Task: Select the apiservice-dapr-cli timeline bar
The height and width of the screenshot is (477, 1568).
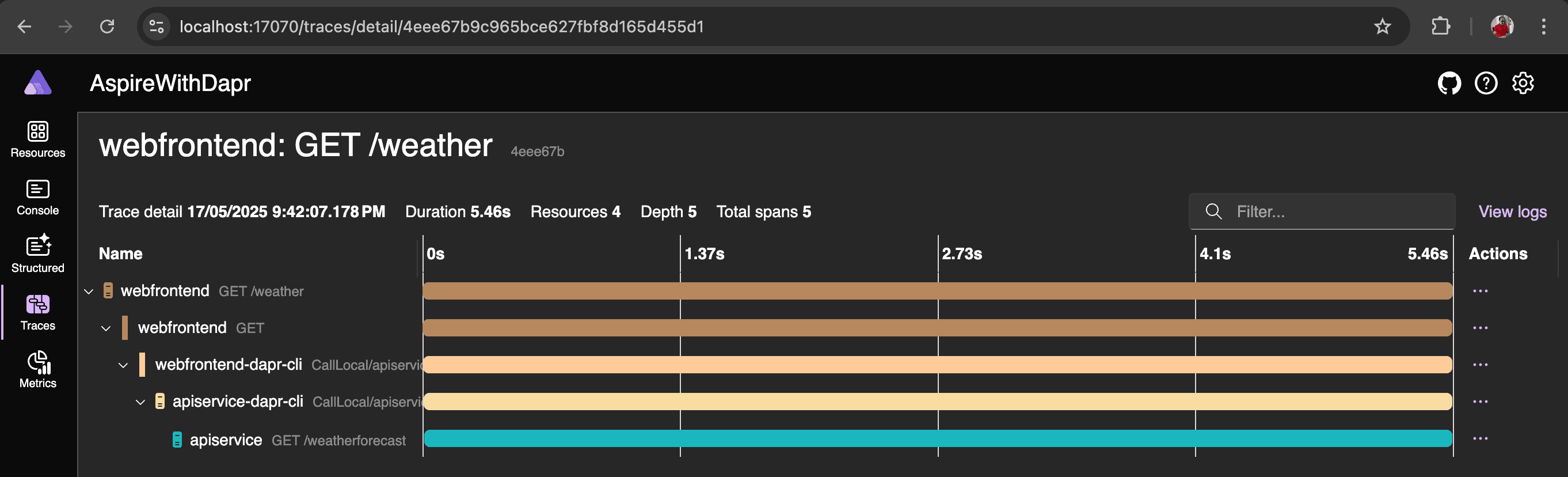Action: pyautogui.click(x=938, y=402)
